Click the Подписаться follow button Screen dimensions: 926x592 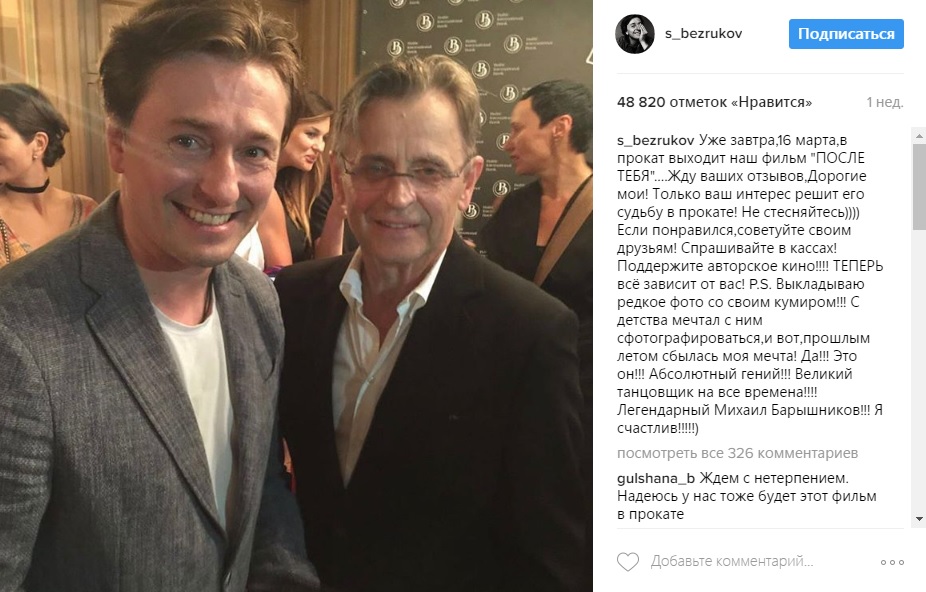coord(846,34)
